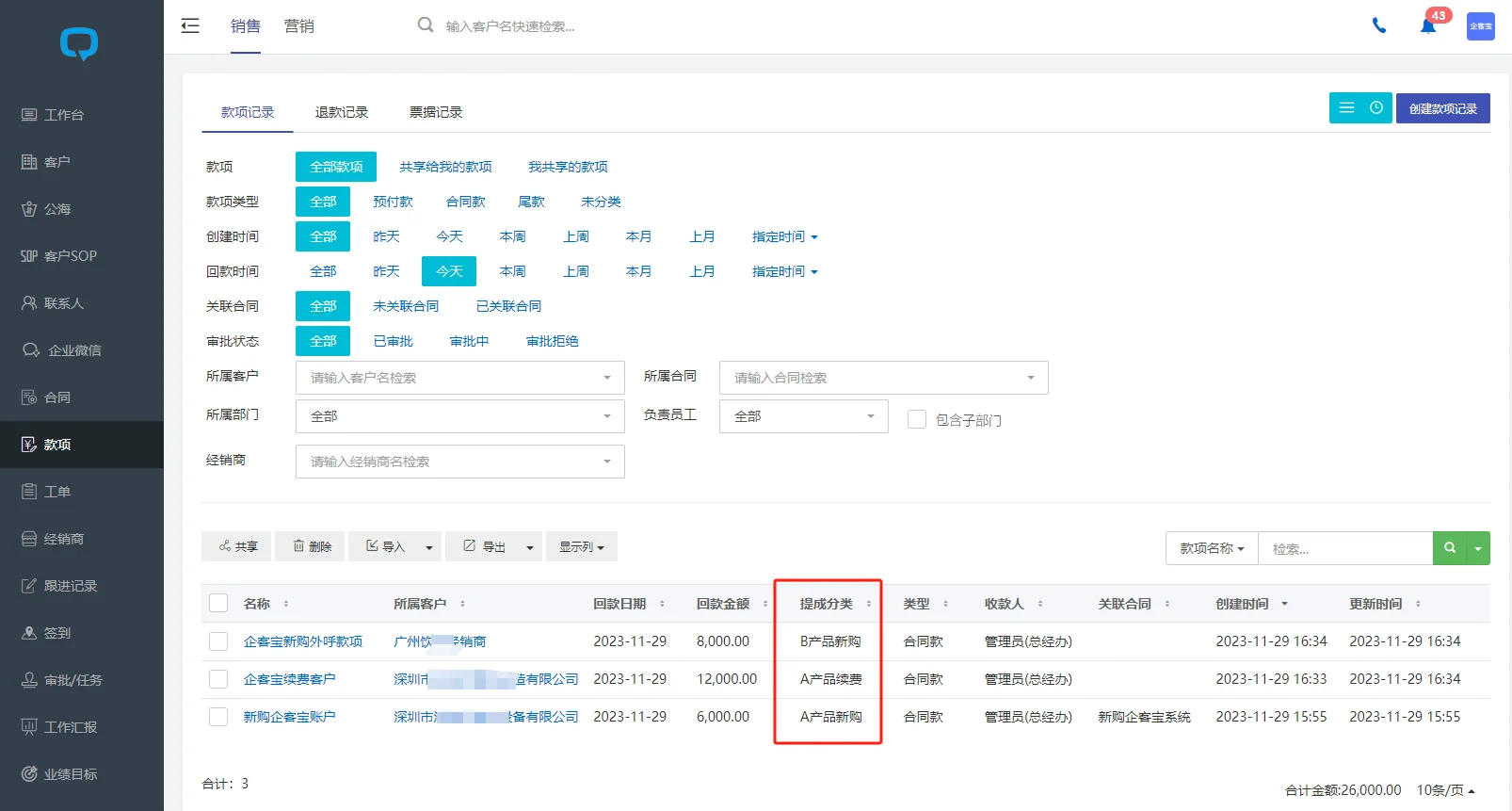The height and width of the screenshot is (811, 1512).
Task: Switch to the 营销 top tab
Action: (x=299, y=26)
